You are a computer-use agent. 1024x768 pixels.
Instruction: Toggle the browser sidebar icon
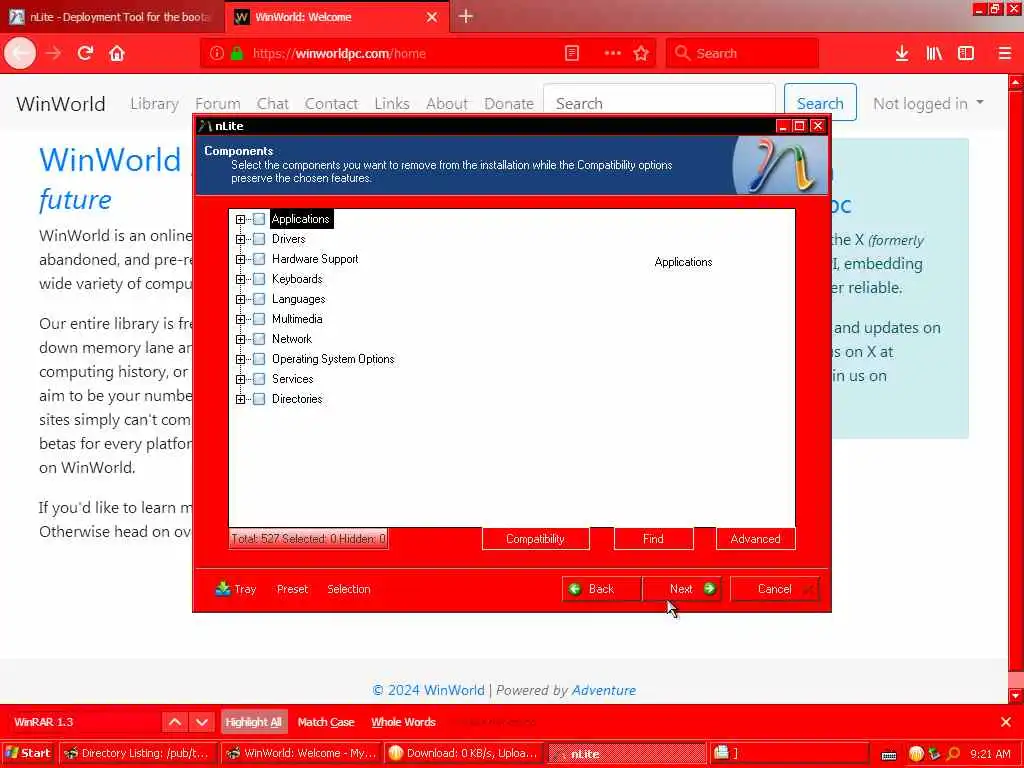[966, 54]
